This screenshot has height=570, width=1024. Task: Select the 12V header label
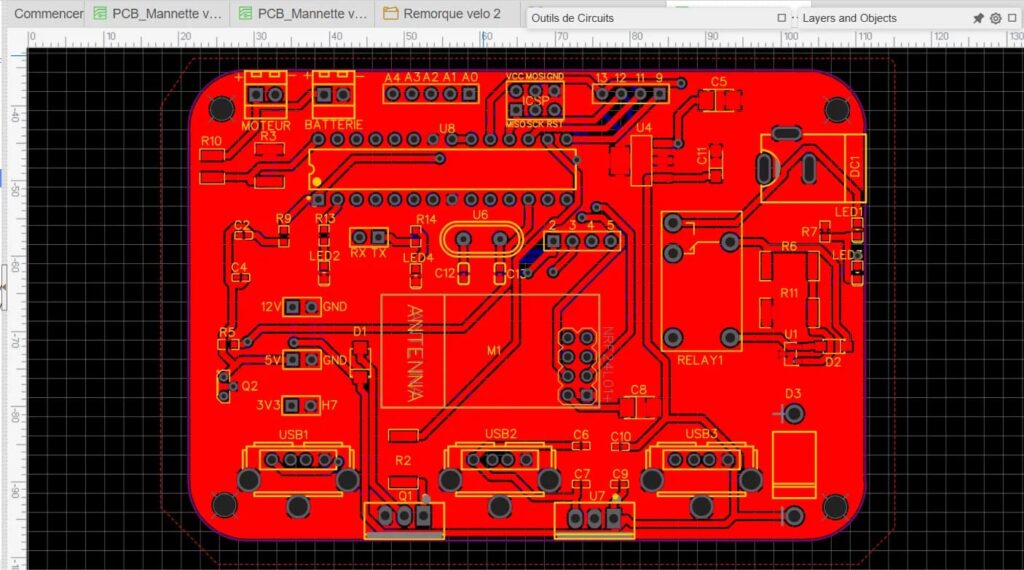271,306
